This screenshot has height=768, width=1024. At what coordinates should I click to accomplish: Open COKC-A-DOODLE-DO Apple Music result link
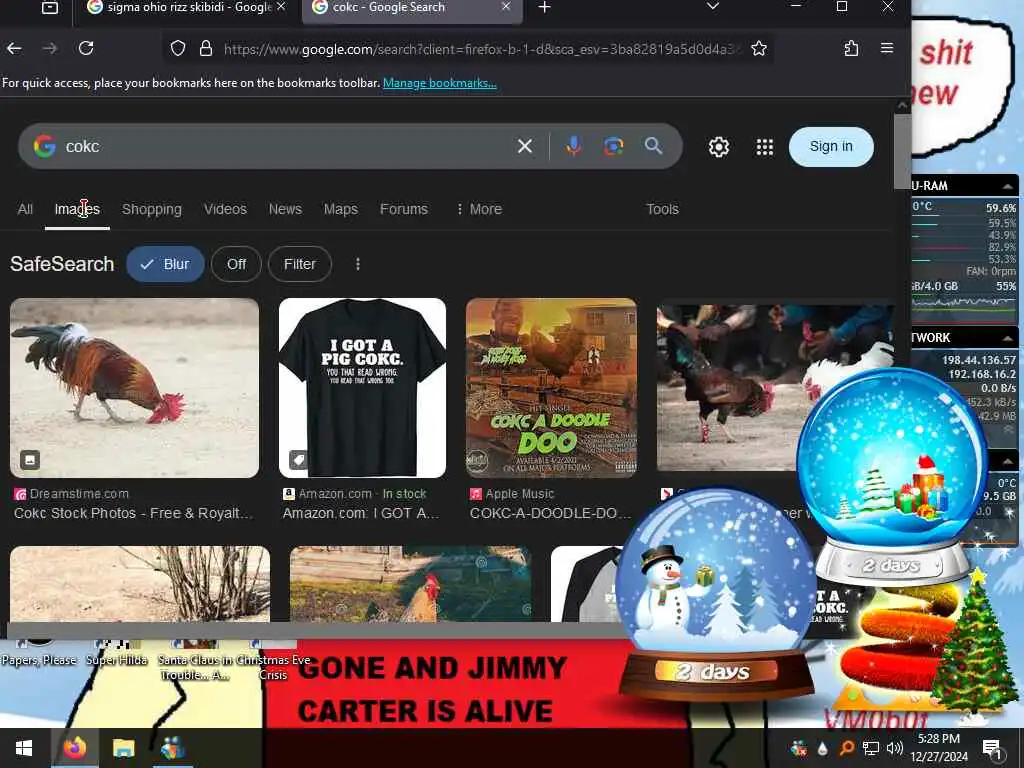click(x=550, y=513)
